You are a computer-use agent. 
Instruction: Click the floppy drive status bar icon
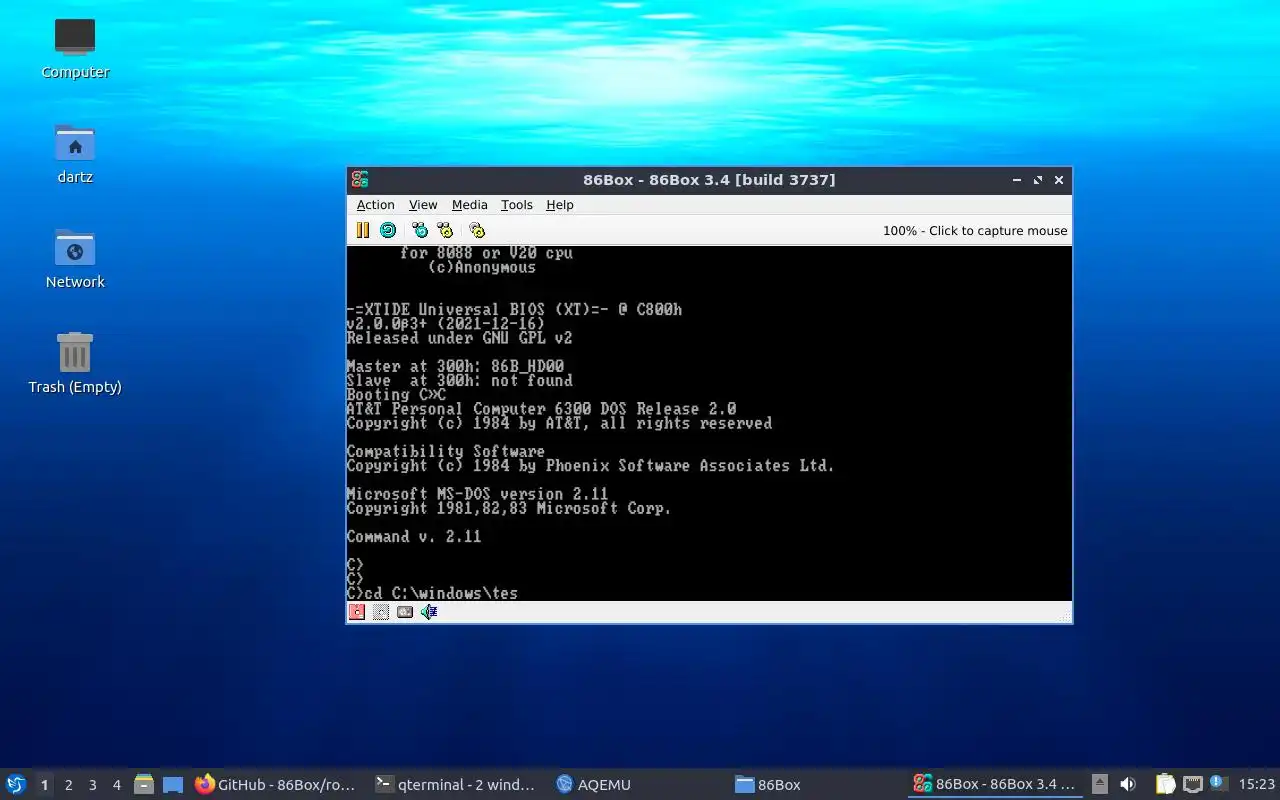pos(357,612)
